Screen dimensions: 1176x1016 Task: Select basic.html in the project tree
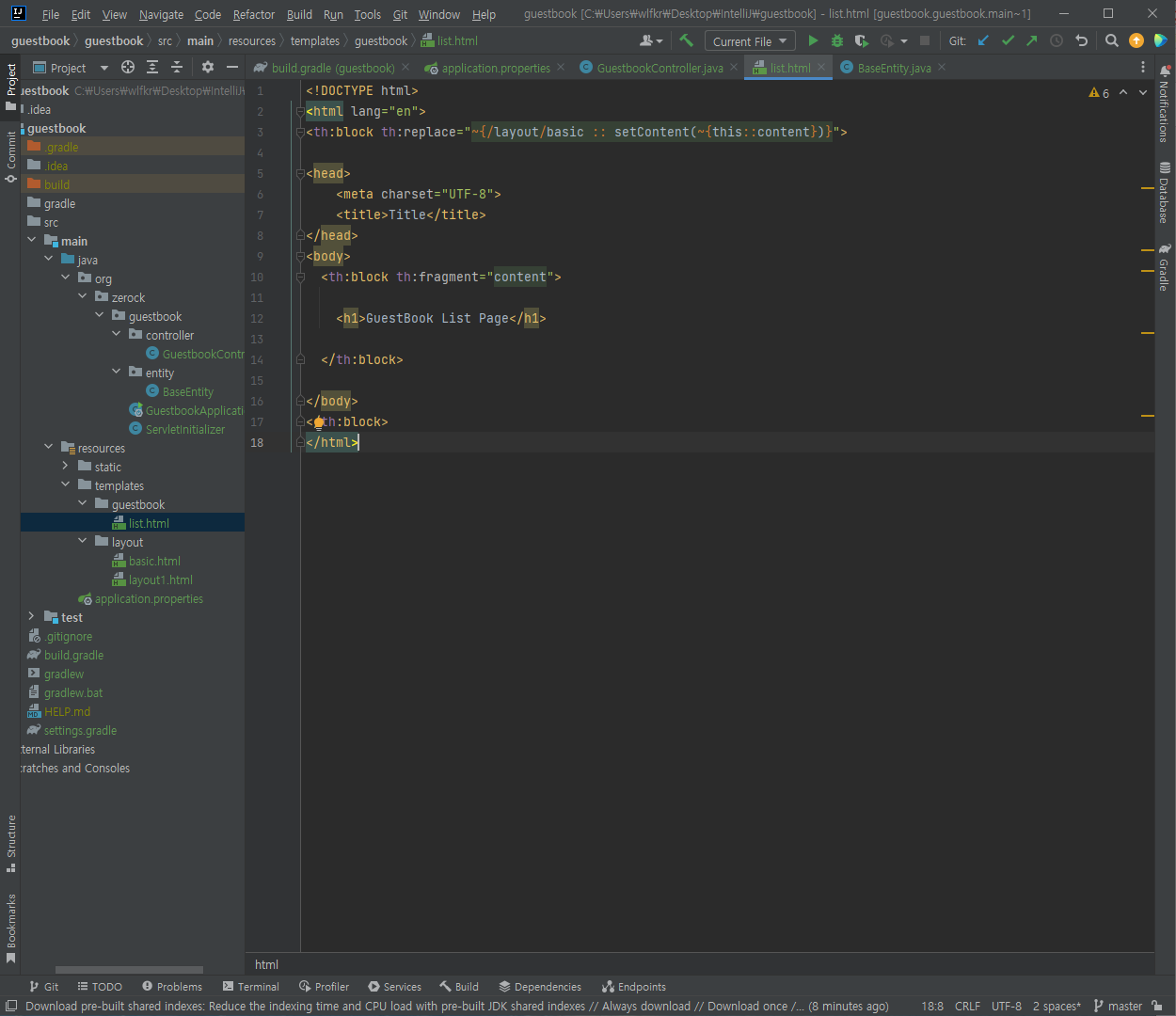(x=154, y=561)
